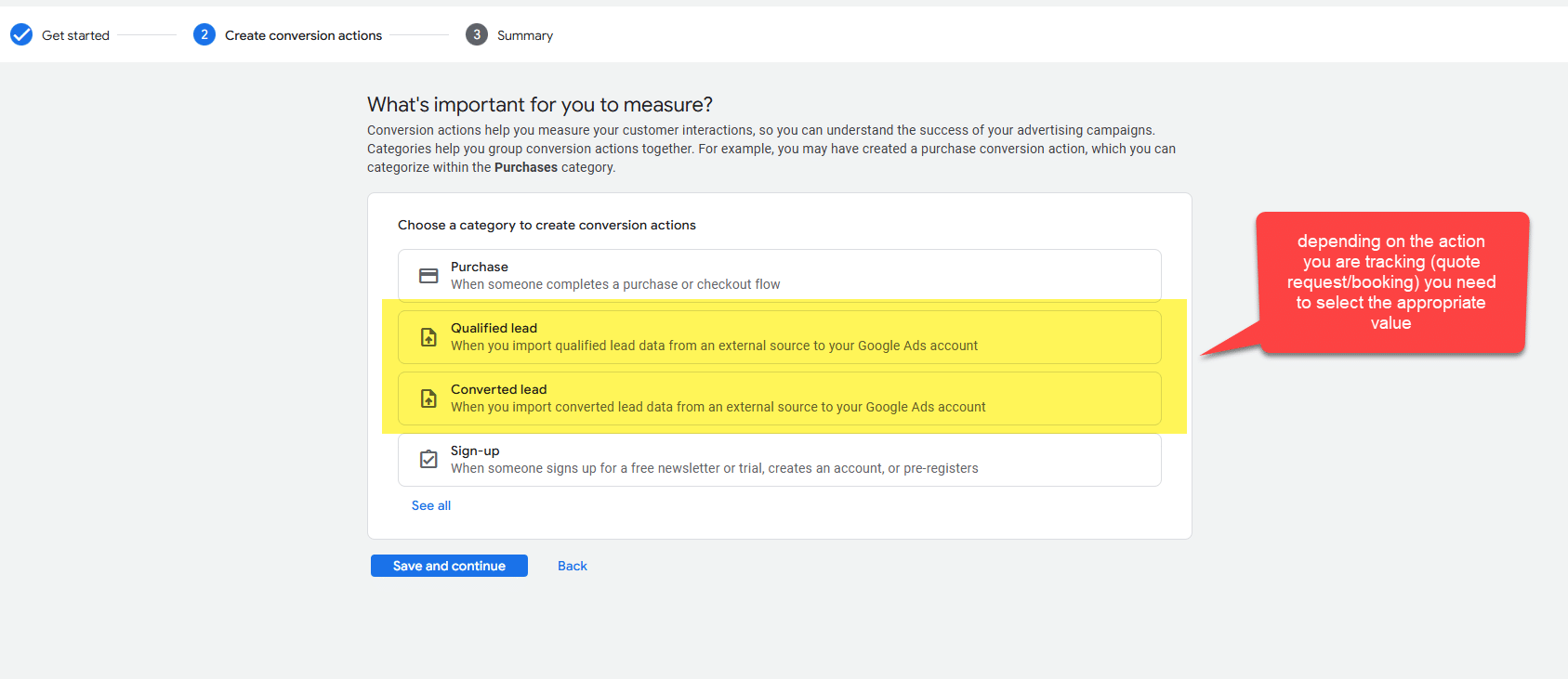Choose the Qualified lead category title
Viewport: 1568px width, 679px height.
click(494, 329)
